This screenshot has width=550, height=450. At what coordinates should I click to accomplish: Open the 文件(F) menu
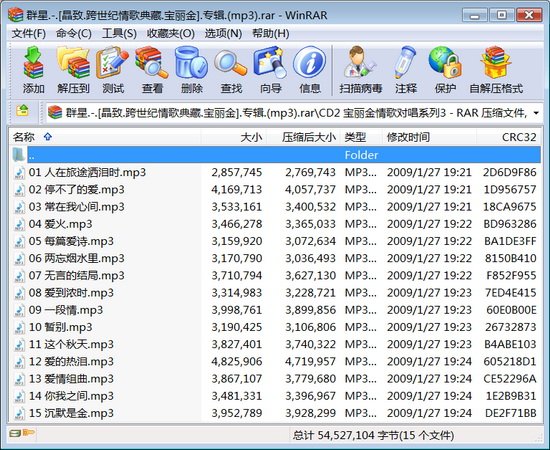(29, 34)
